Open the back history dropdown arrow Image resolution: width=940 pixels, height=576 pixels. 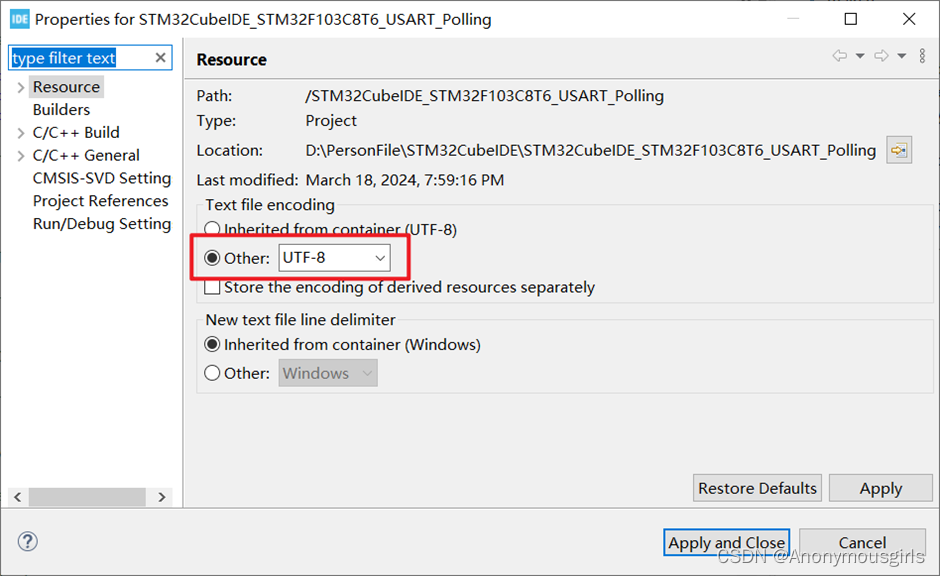(860, 56)
